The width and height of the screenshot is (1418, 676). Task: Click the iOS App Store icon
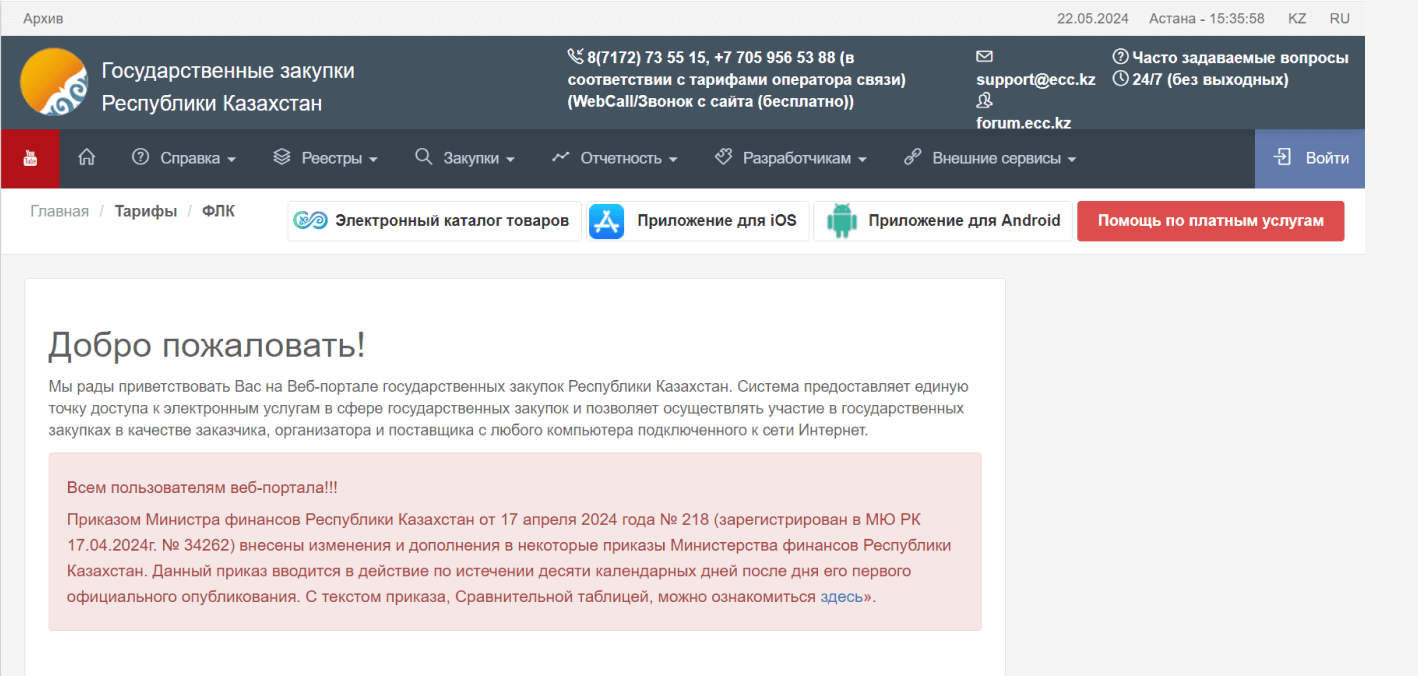click(x=606, y=221)
